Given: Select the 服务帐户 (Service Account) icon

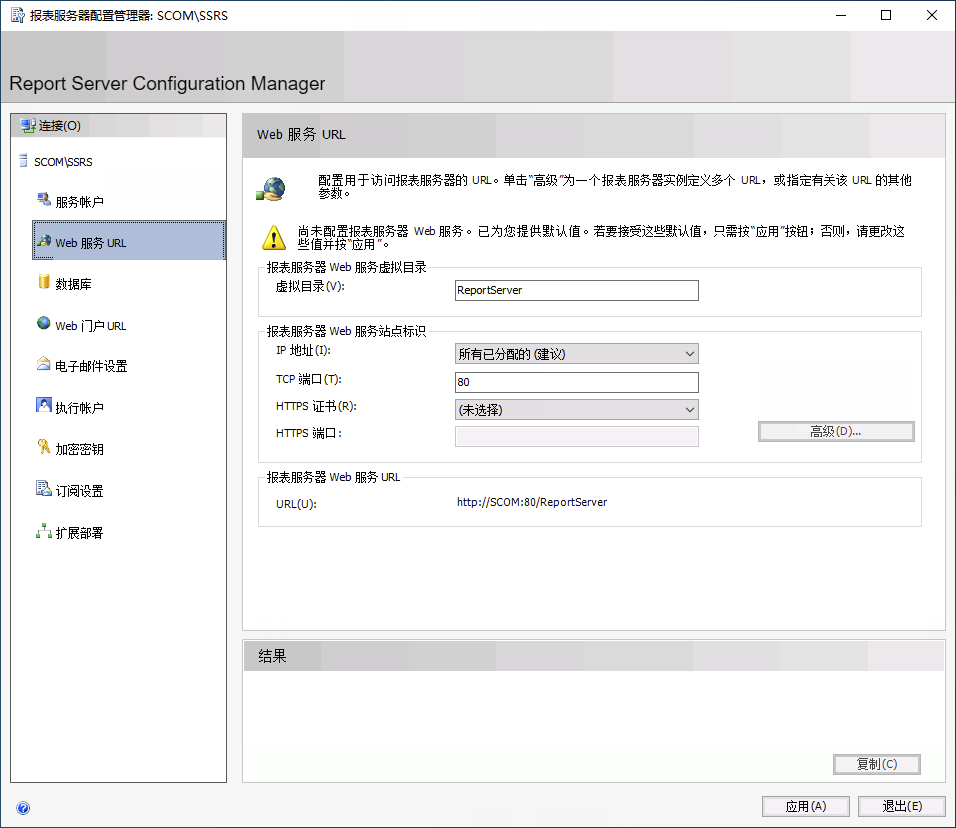Looking at the screenshot, I should pyautogui.click(x=44, y=200).
